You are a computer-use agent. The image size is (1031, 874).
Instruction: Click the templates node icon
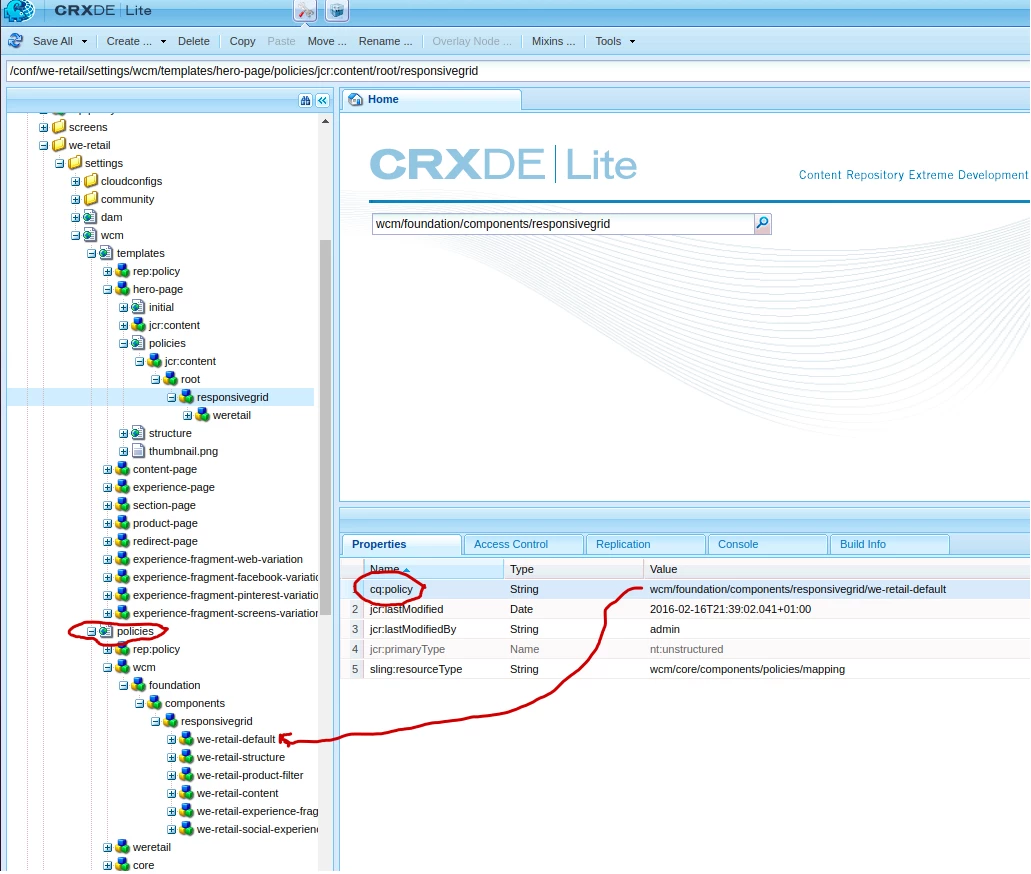coord(106,253)
